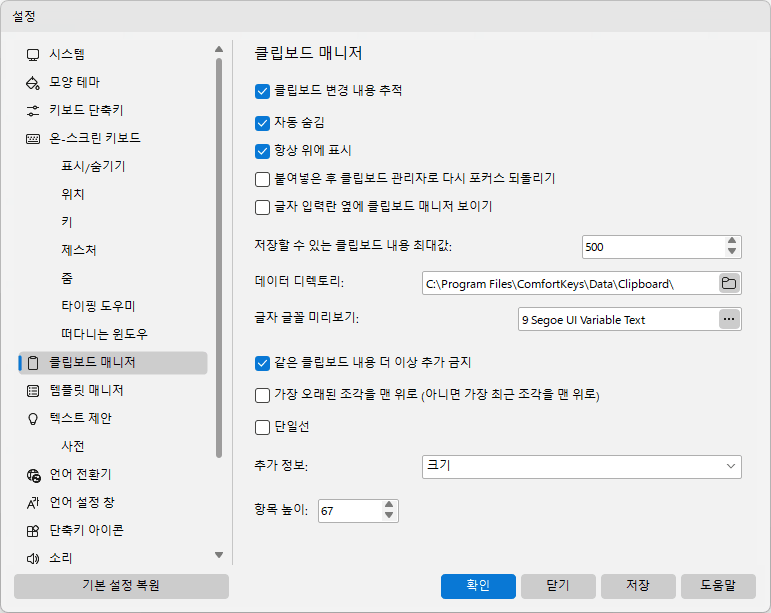
Task: Click the 클립보드 매니저 clipboard icon
Action: pyautogui.click(x=33, y=363)
